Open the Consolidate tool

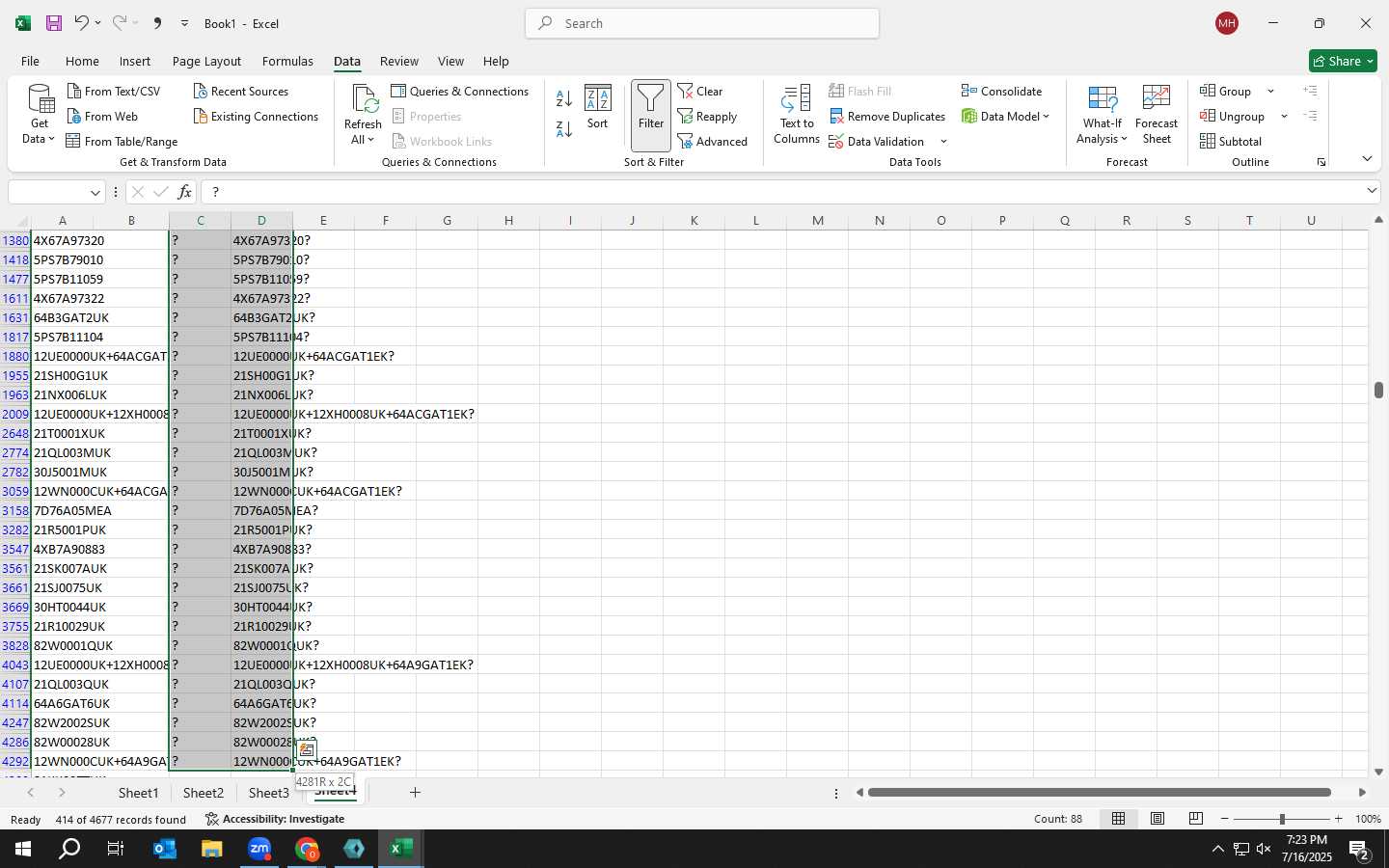1001,91
